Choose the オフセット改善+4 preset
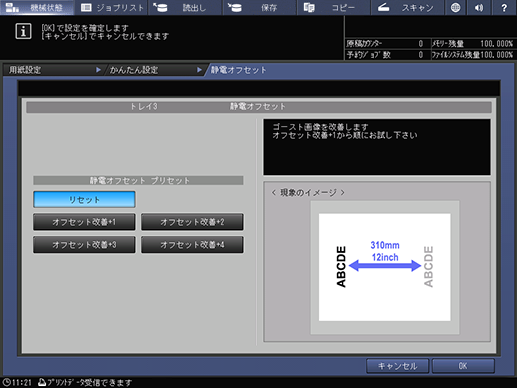This screenshot has width=517, height=388. coord(192,245)
